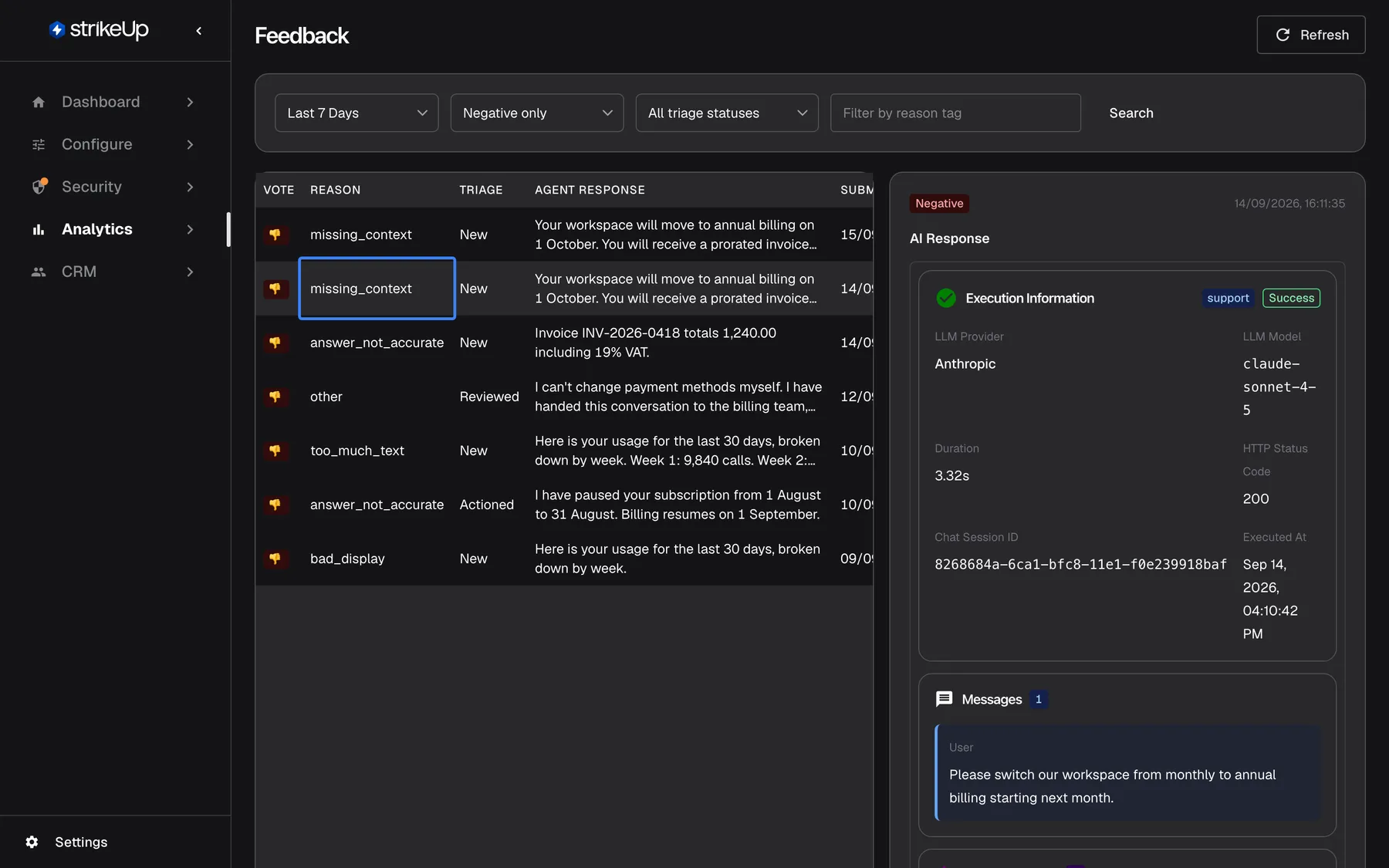Viewport: 1389px width, 868px height.
Task: Click the Filter by reason tag field
Action: [x=955, y=113]
